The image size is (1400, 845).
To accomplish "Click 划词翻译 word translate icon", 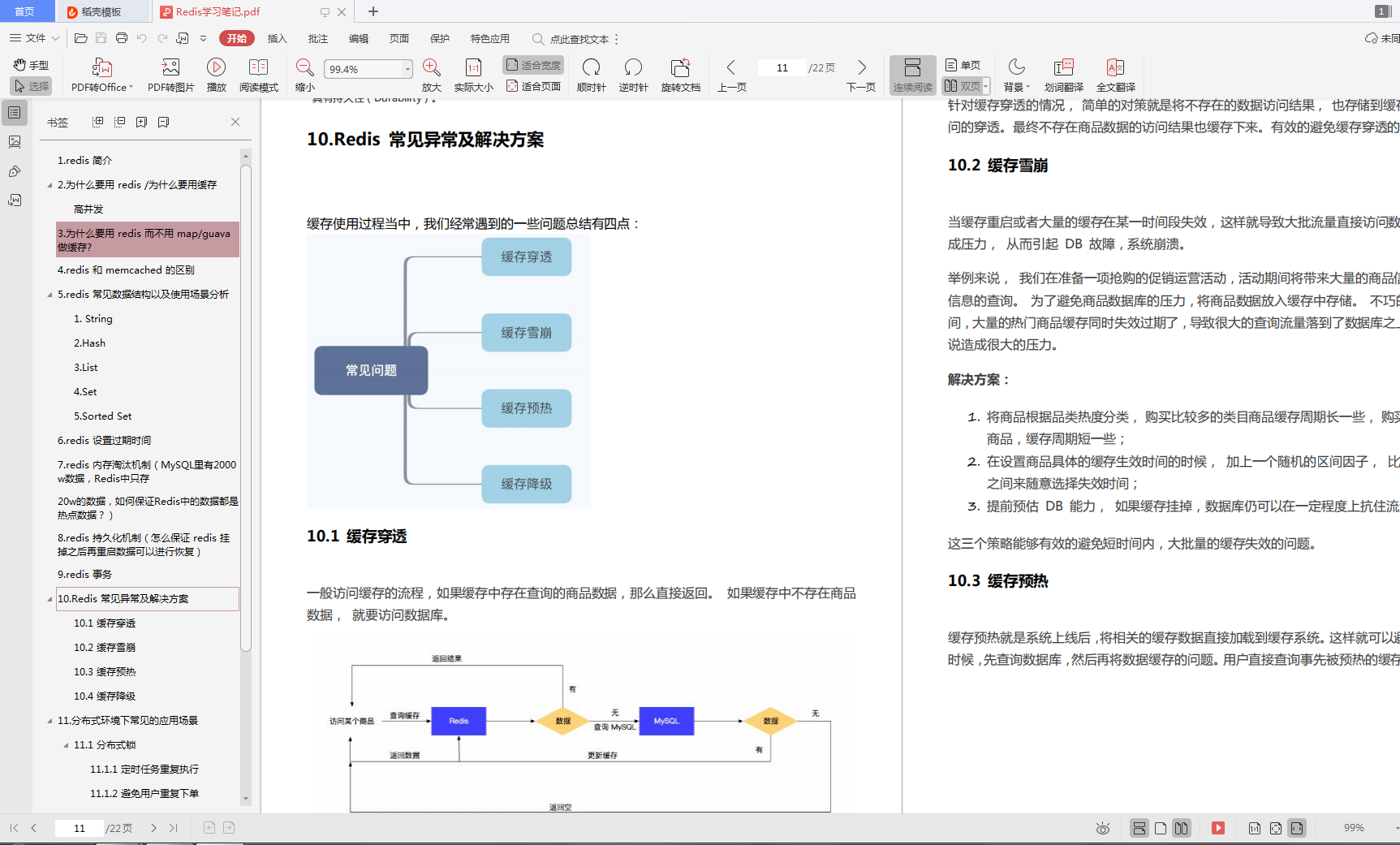I will click(x=1064, y=75).
